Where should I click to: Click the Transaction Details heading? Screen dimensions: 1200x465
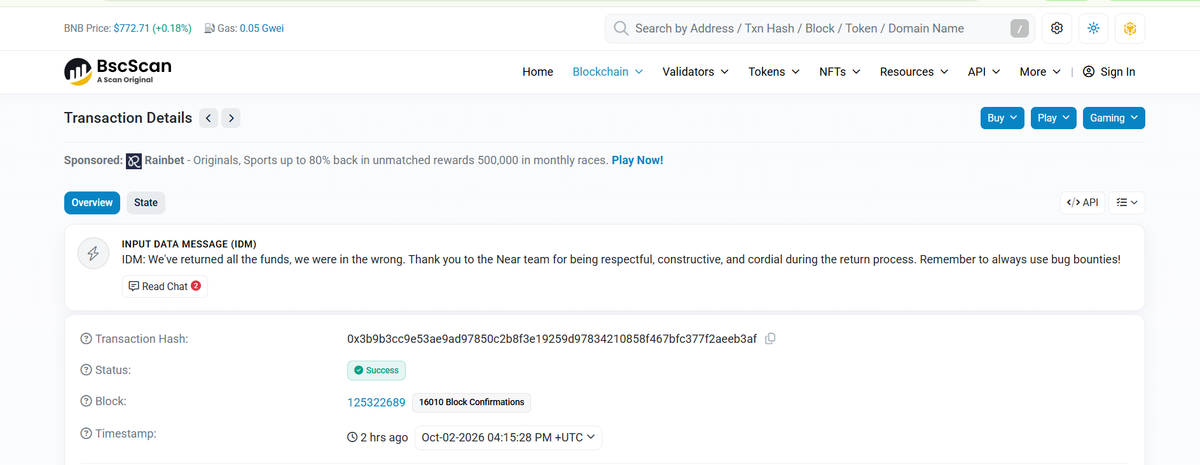point(128,118)
